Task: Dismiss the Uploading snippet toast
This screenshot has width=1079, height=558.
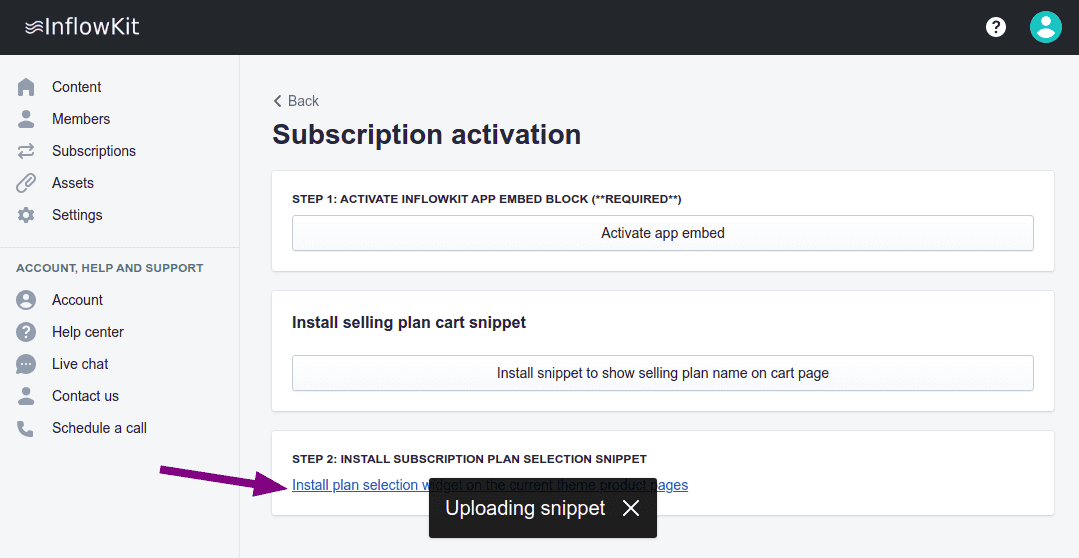Action: (x=631, y=508)
